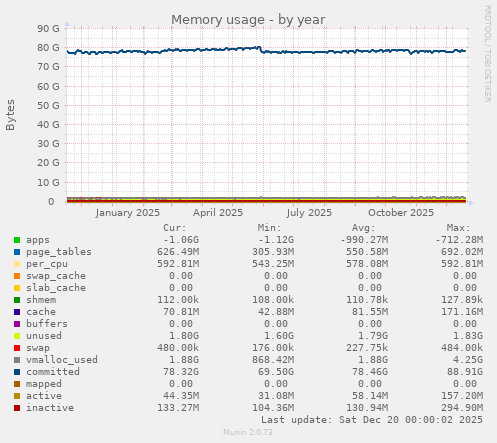The image size is (497, 443).
Task: Click the 'active' legend label
Action: click(x=44, y=396)
